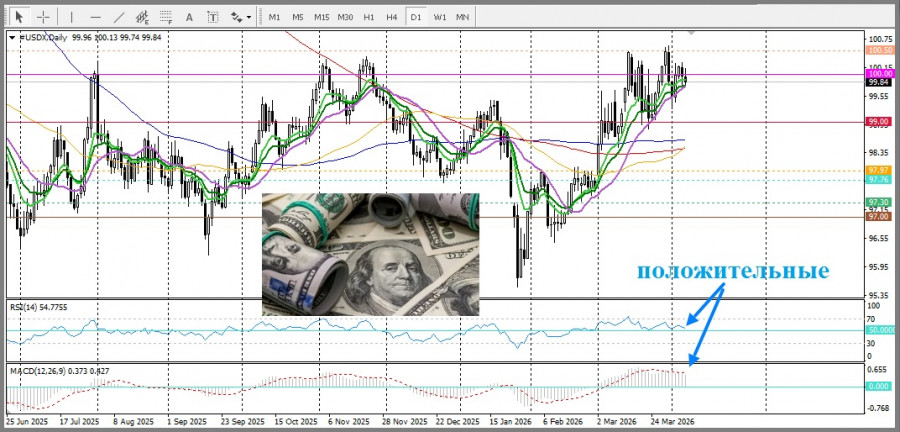Click the grey chart shift marker at top
The height and width of the screenshot is (432, 900).
tap(692, 34)
